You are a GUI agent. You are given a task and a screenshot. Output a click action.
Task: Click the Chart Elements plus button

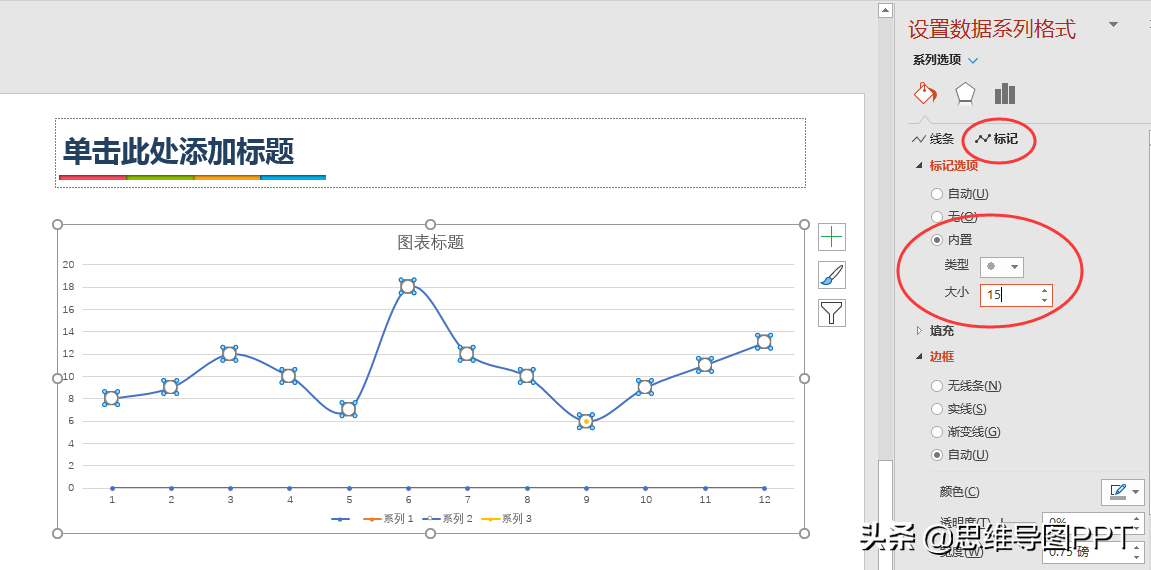click(x=832, y=237)
